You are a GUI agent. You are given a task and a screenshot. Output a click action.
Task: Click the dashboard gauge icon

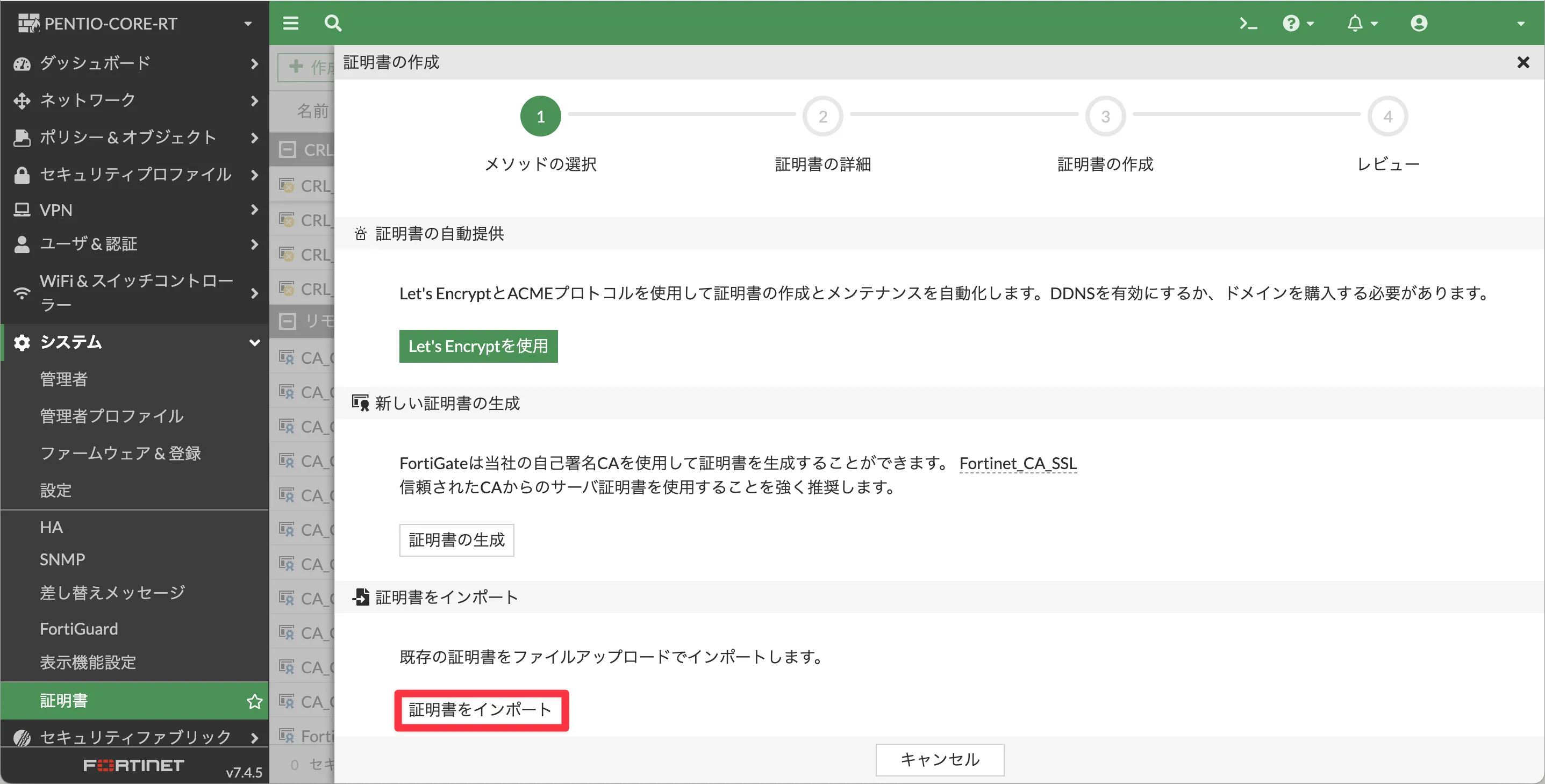pos(22,63)
